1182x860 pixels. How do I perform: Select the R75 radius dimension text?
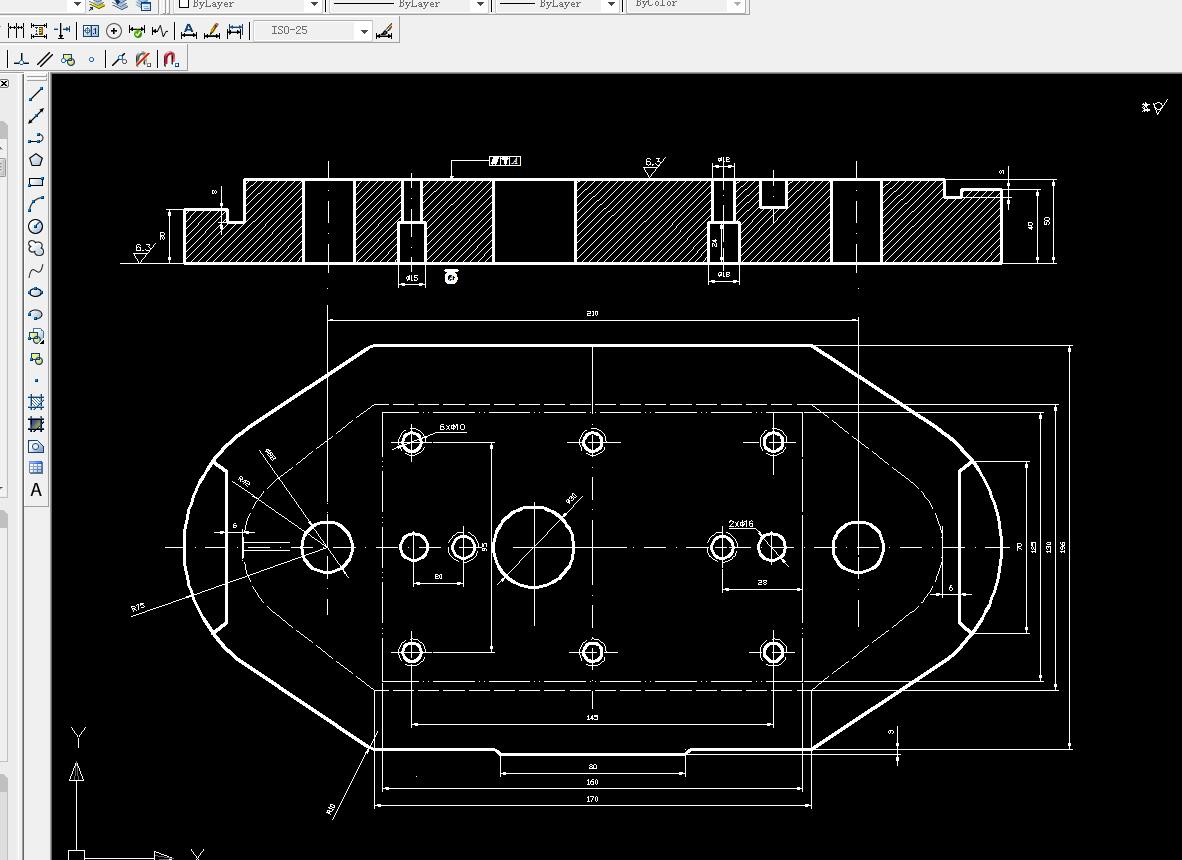point(137,608)
